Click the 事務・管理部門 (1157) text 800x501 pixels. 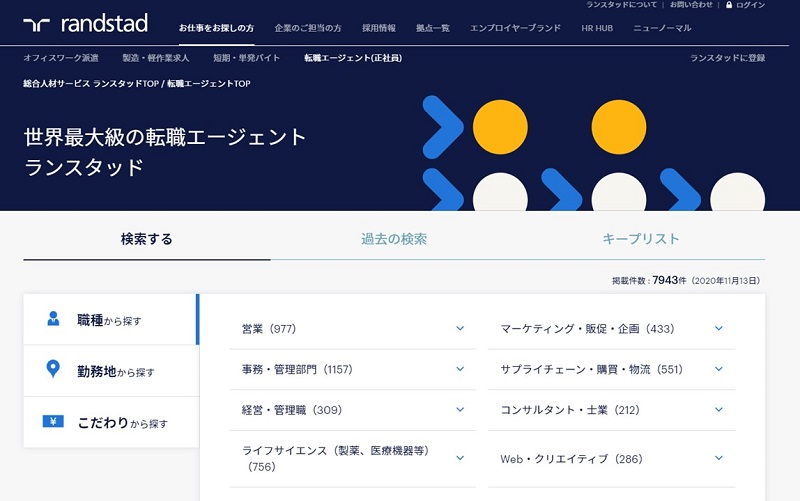(x=297, y=369)
